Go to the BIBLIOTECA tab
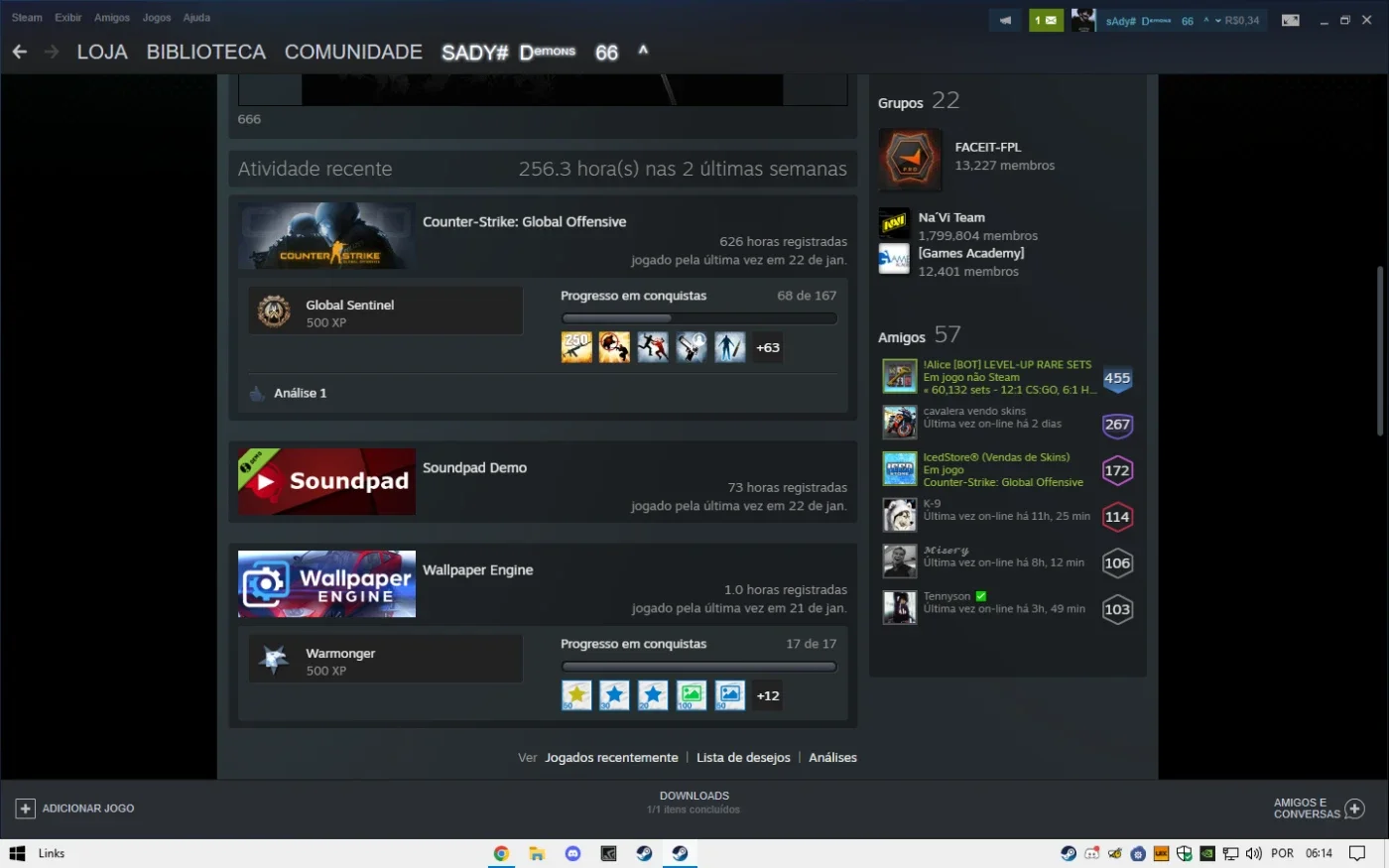 tap(206, 52)
